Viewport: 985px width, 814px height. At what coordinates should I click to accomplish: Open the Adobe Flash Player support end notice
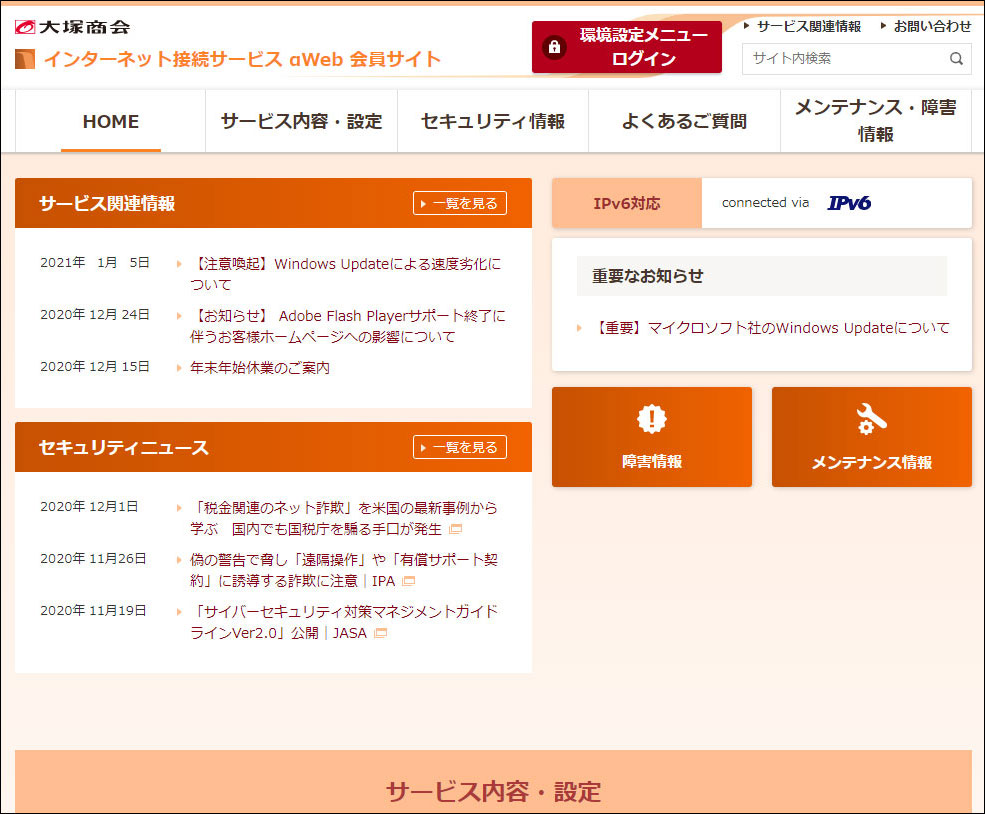pos(347,326)
